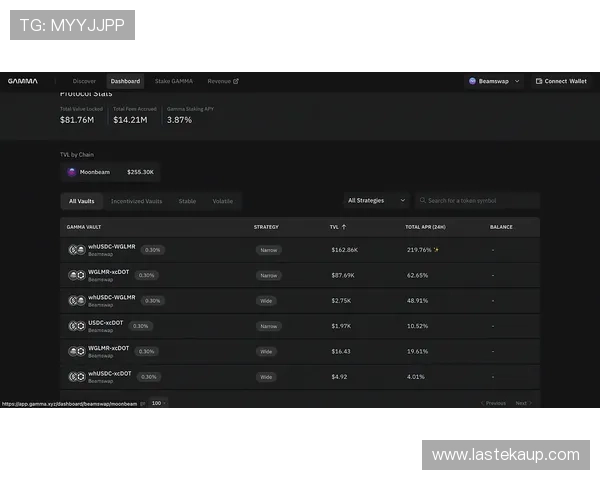Open the Revenue external link
Image resolution: width=600 pixels, height=480 pixels.
(222, 81)
